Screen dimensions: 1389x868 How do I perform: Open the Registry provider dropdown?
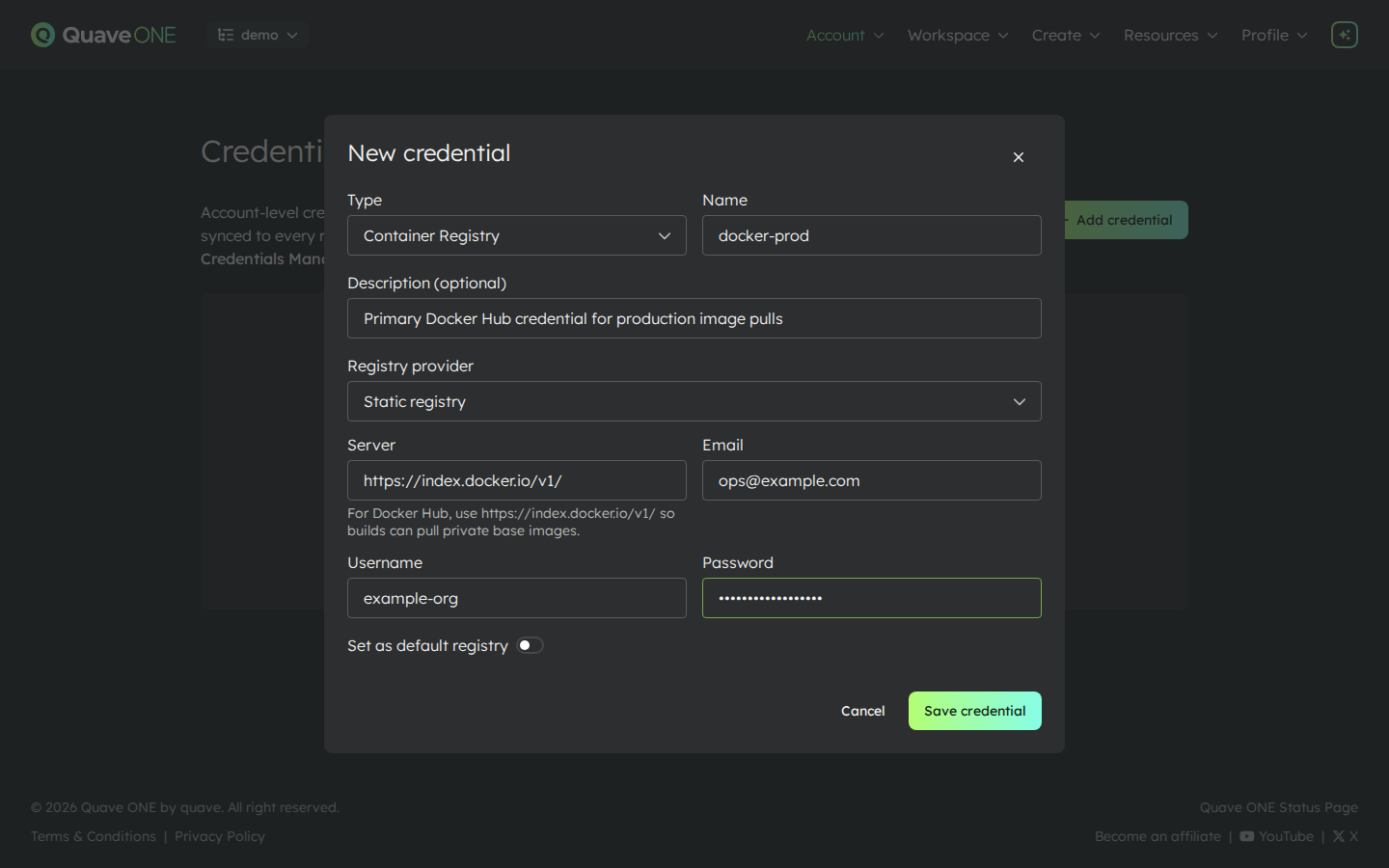click(694, 401)
